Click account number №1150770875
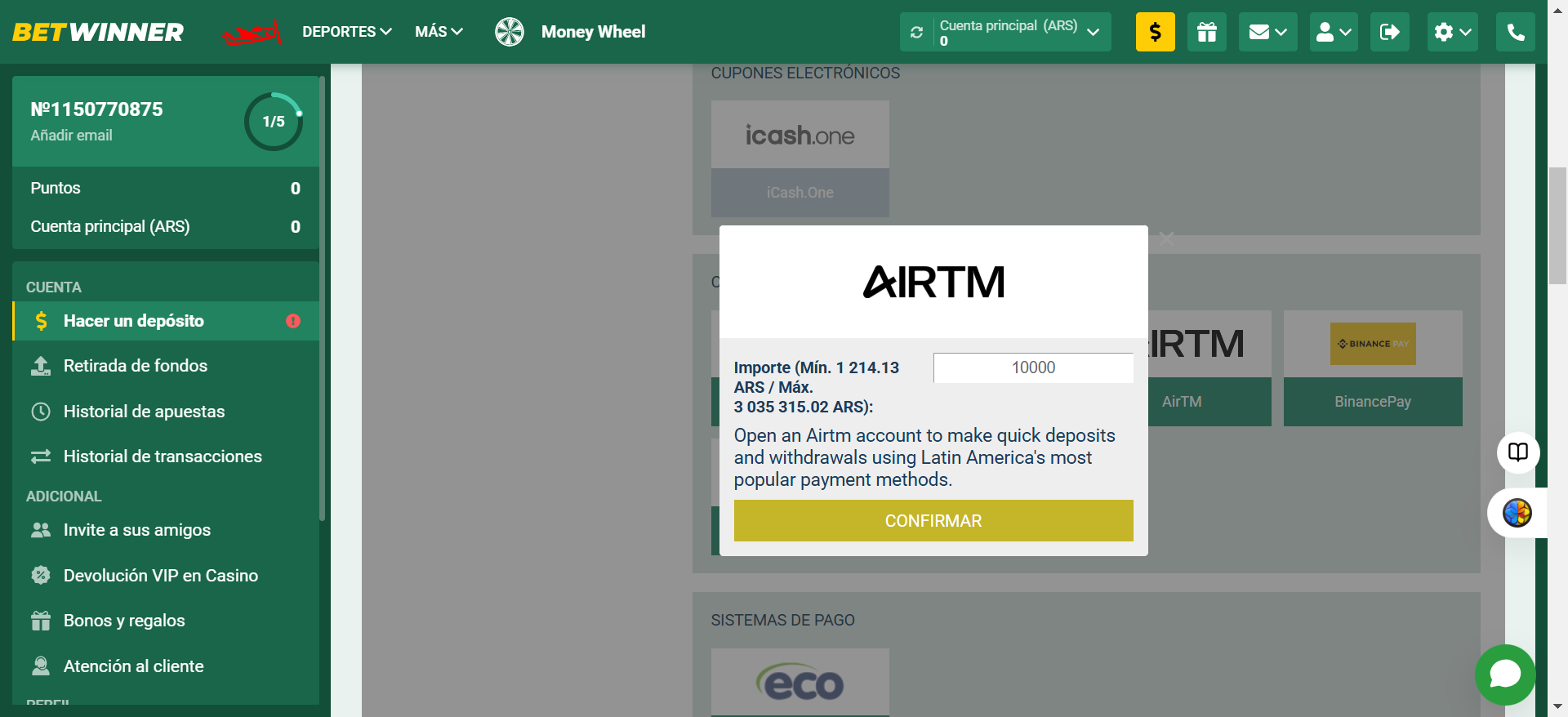Viewport: 1568px width, 717px height. coord(96,109)
